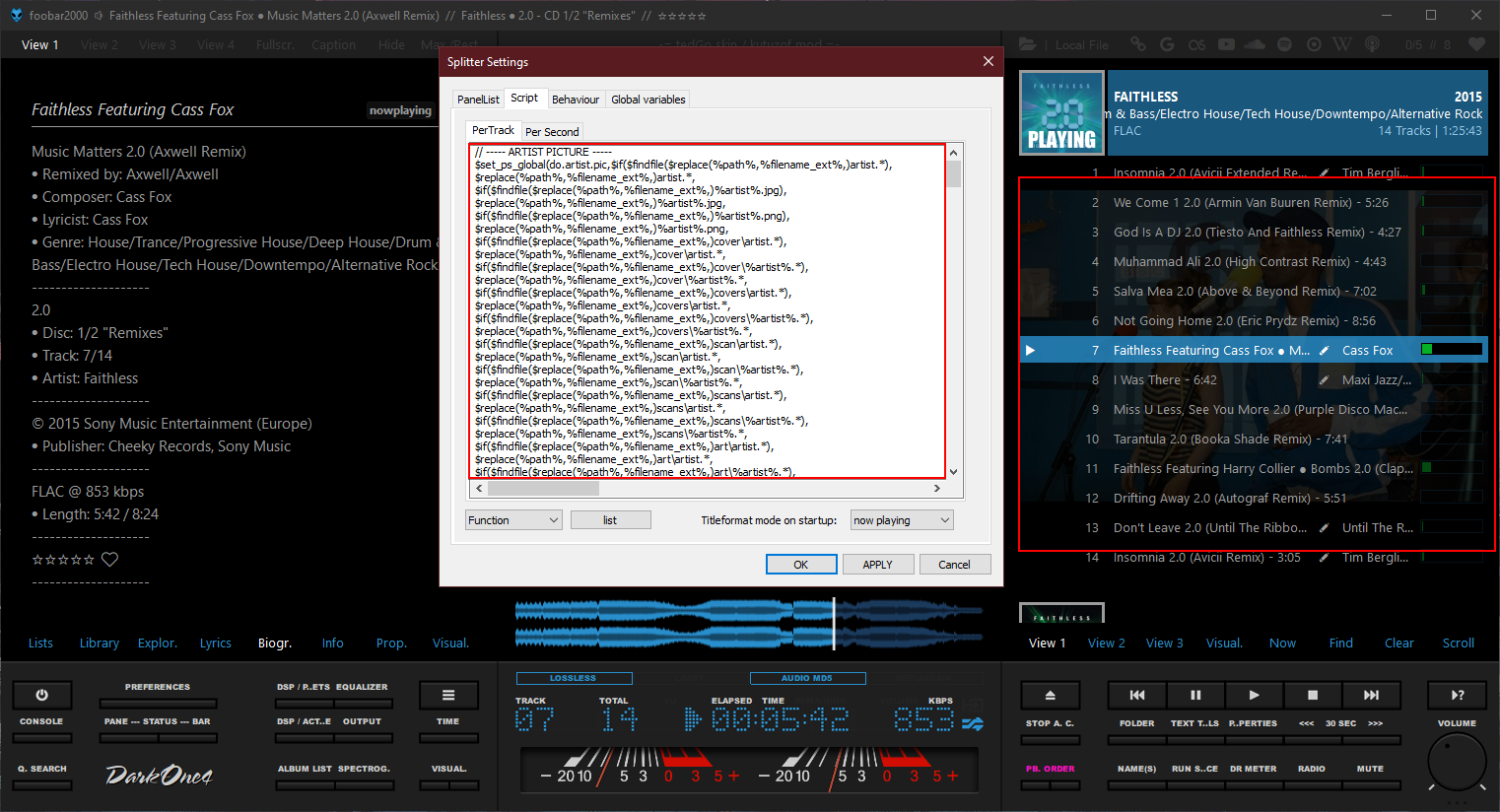Skip to the next track
Viewport: 1500px width, 812px height.
[1370, 695]
